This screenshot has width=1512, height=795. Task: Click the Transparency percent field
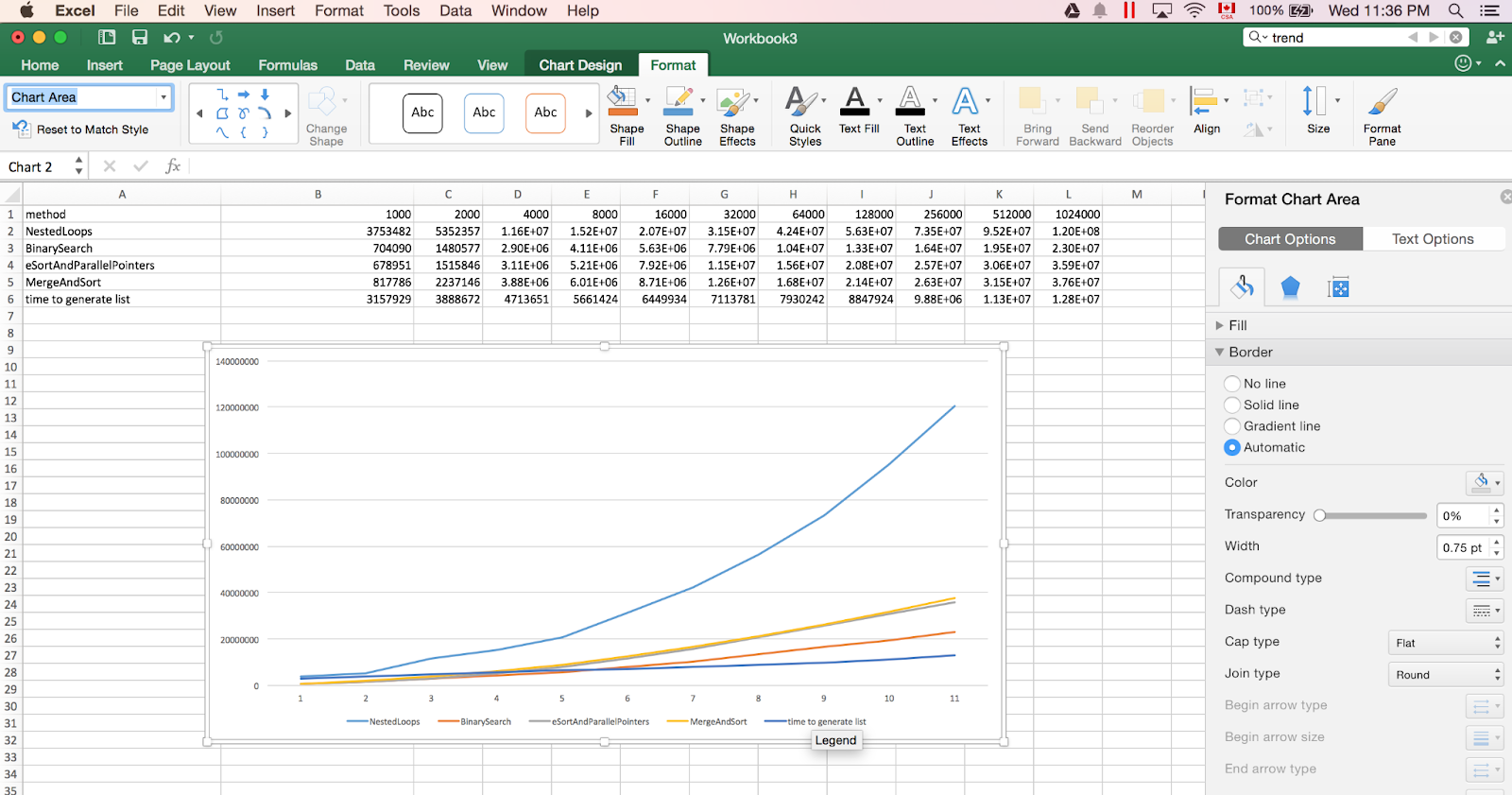[x=1462, y=515]
